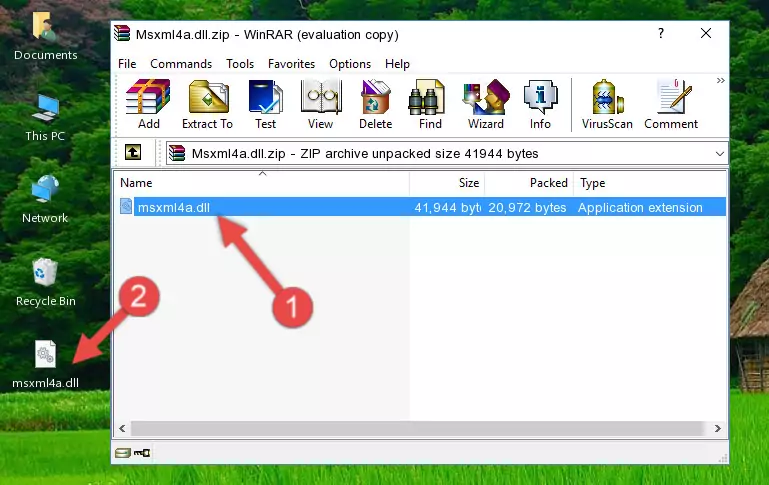Select the Documents desktop icon
The width and height of the screenshot is (769, 485).
click(x=45, y=36)
